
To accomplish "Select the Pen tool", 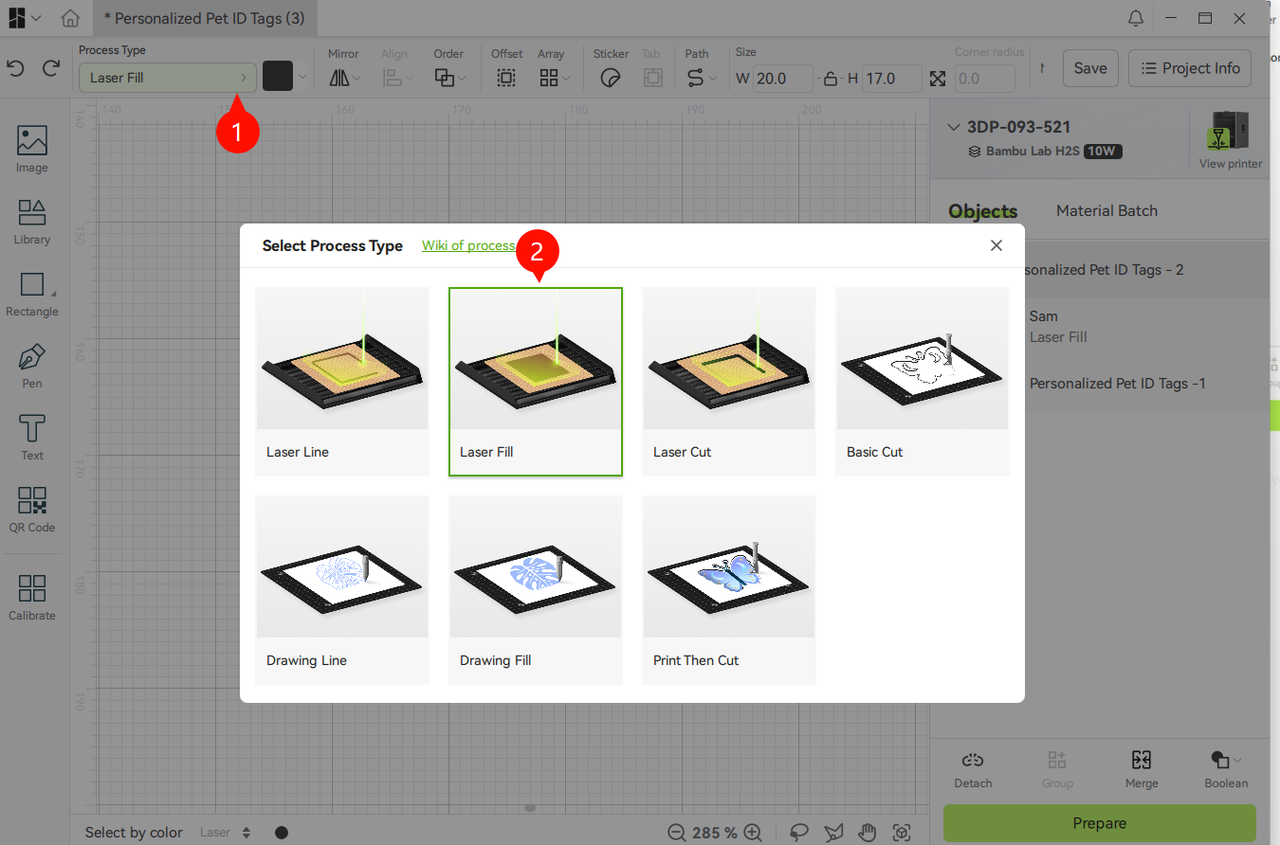I will coord(32,365).
